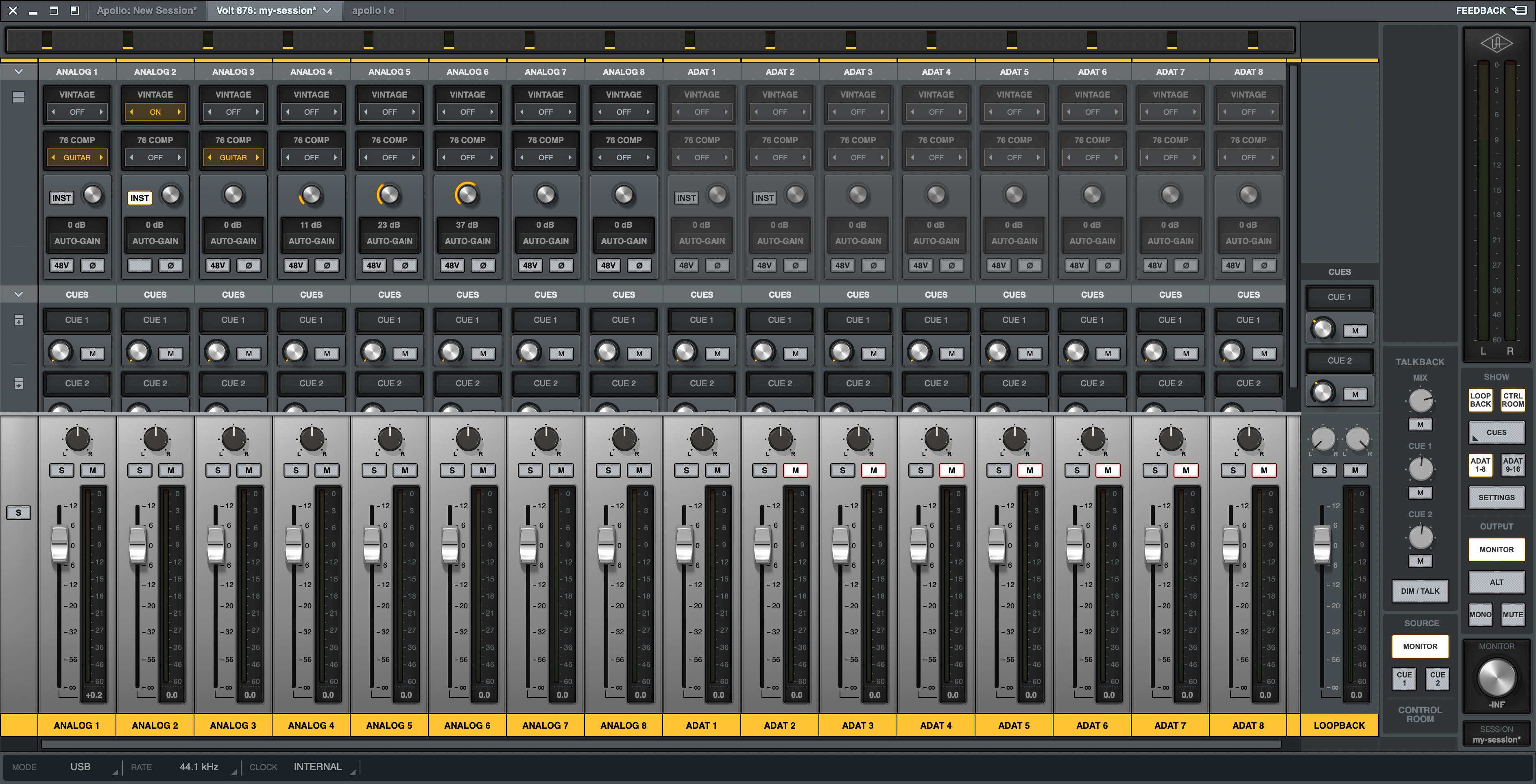Collapse the preamp section chevron
This screenshot has width=1536, height=784.
(x=18, y=72)
